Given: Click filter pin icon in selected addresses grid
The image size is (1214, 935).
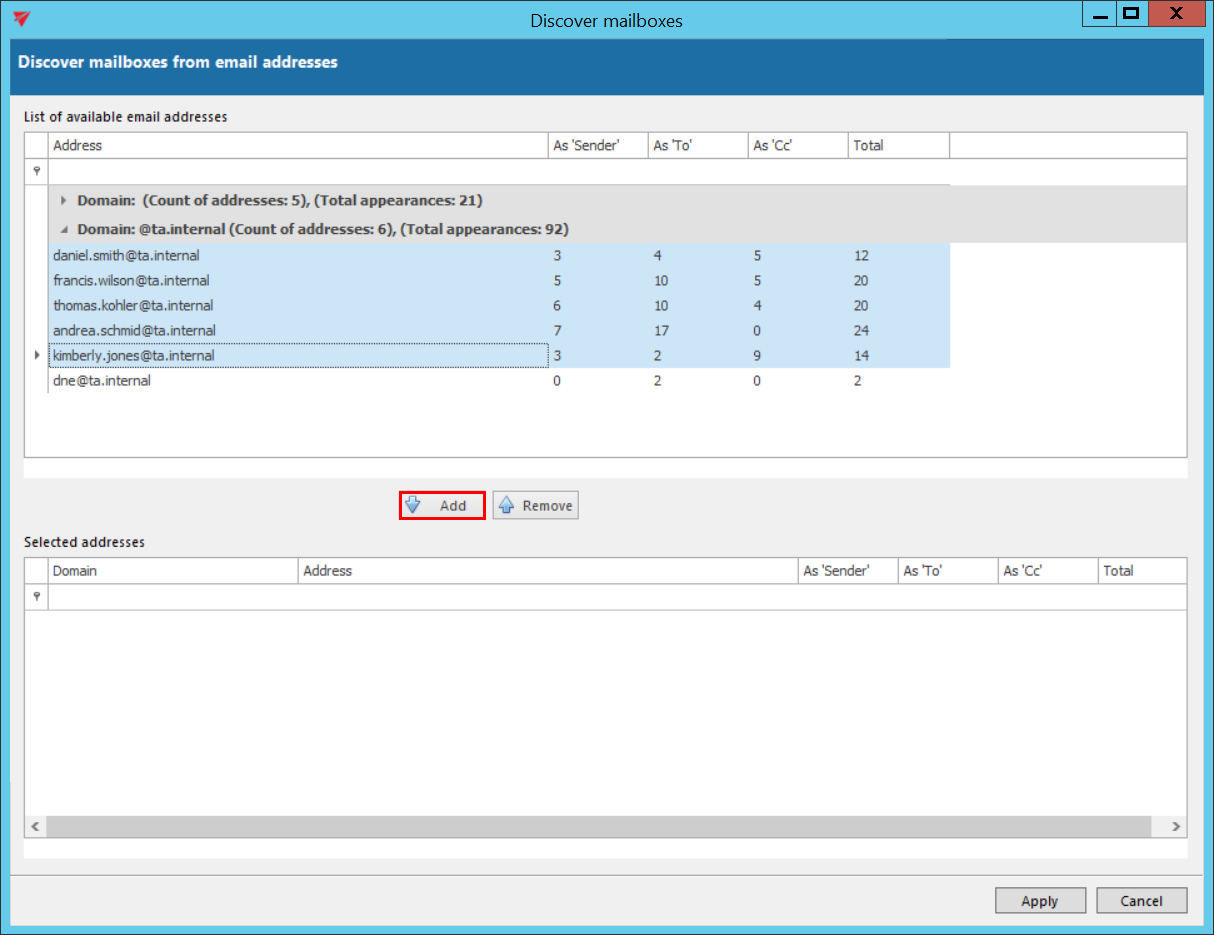Looking at the screenshot, I should (37, 597).
